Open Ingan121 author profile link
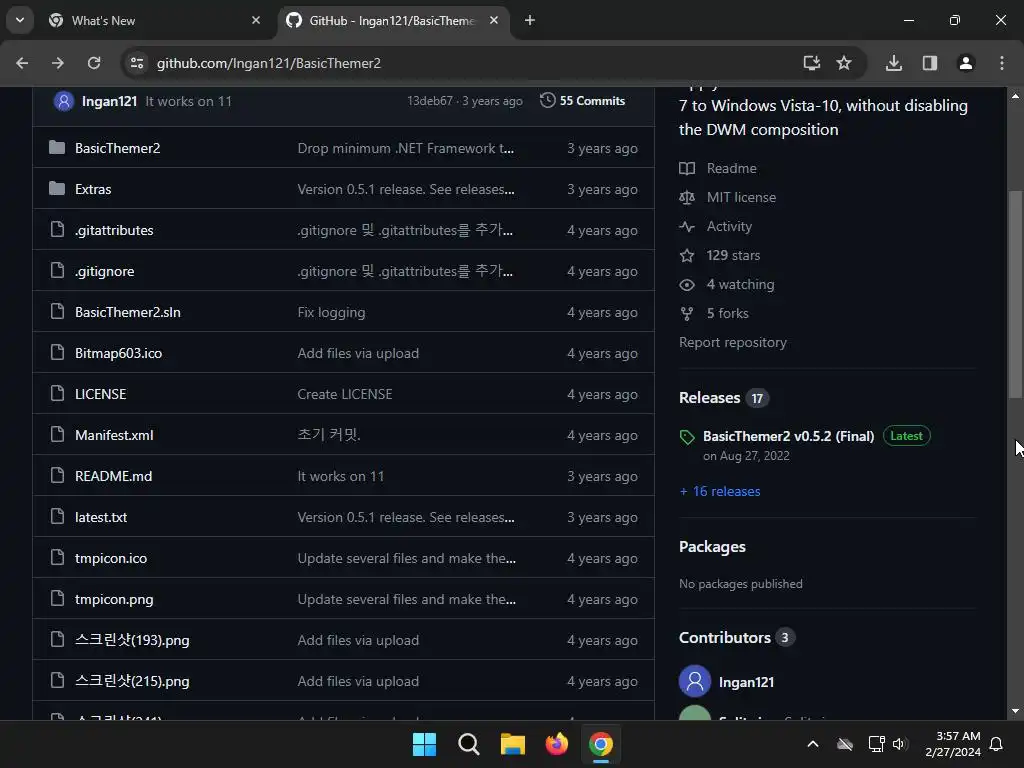Image resolution: width=1024 pixels, height=768 pixels. click(x=109, y=101)
